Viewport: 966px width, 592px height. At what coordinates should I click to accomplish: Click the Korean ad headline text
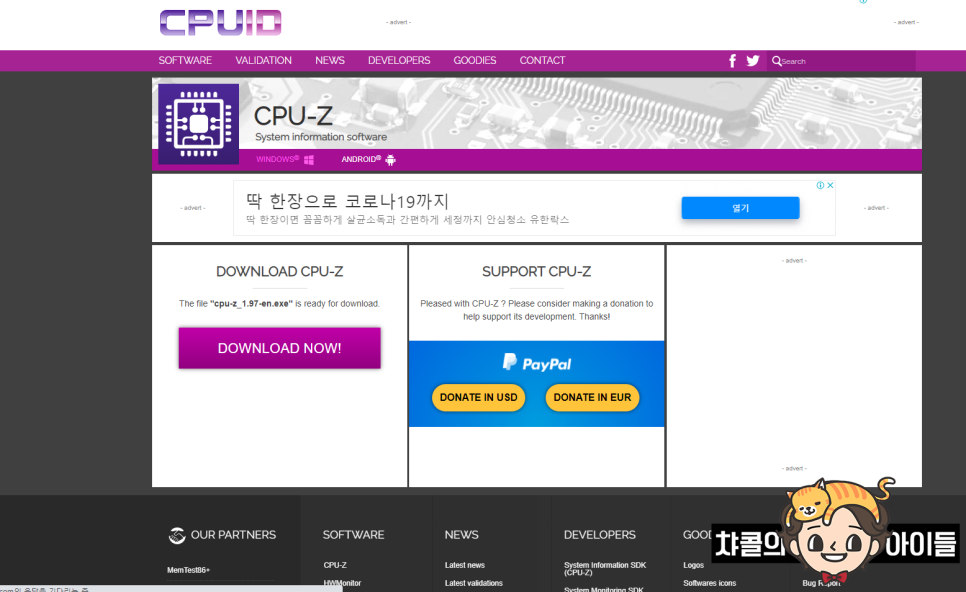tap(347, 201)
